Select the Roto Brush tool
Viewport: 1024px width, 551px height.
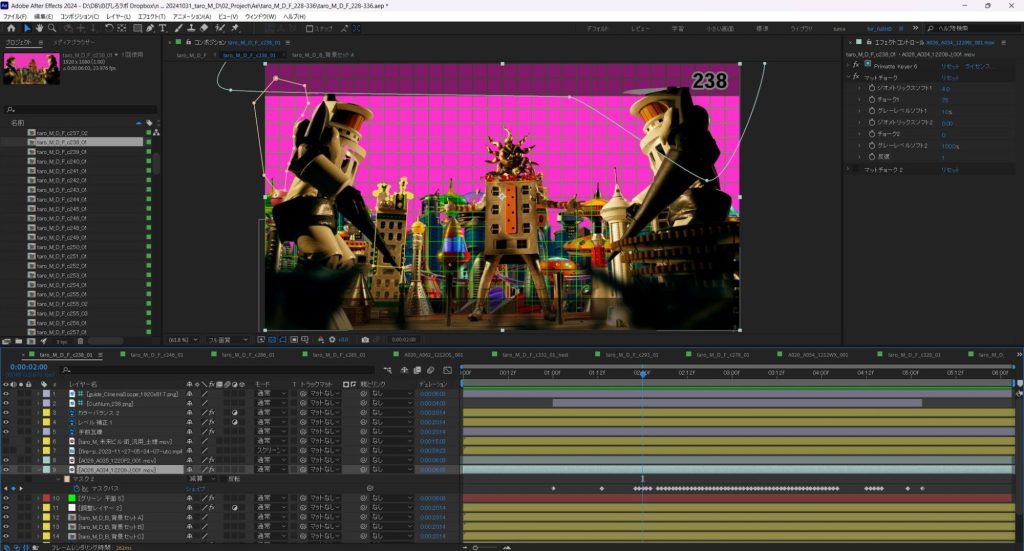click(220, 28)
